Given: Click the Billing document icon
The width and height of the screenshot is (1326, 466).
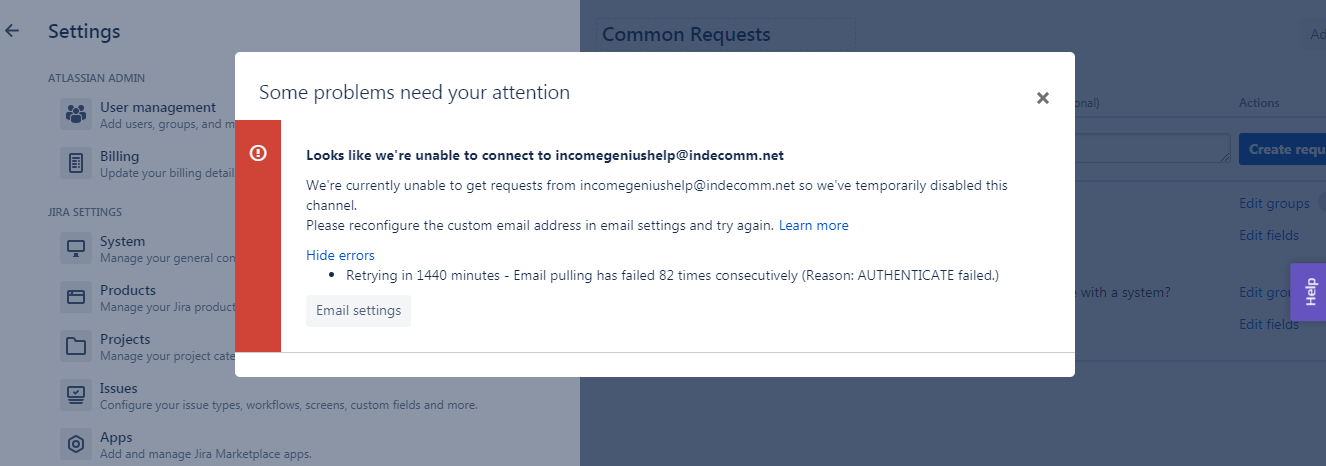Looking at the screenshot, I should click(x=76, y=163).
